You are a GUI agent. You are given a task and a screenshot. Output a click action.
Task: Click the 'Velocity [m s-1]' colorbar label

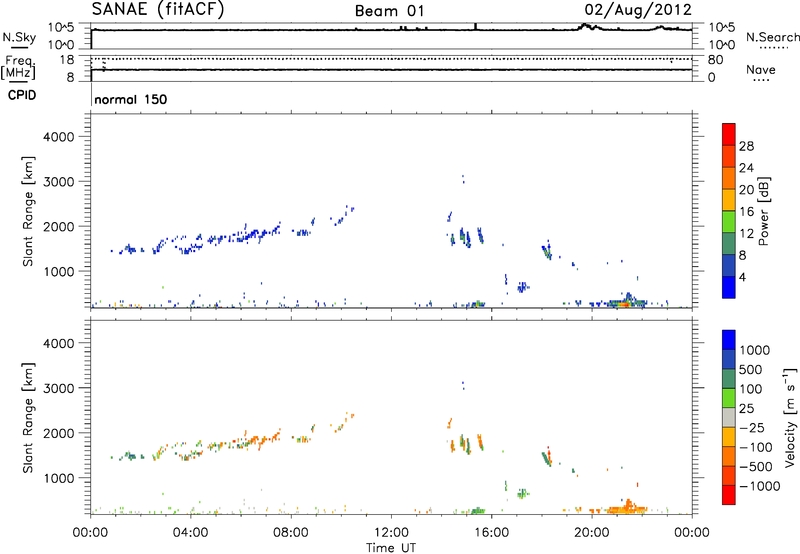coord(790,417)
